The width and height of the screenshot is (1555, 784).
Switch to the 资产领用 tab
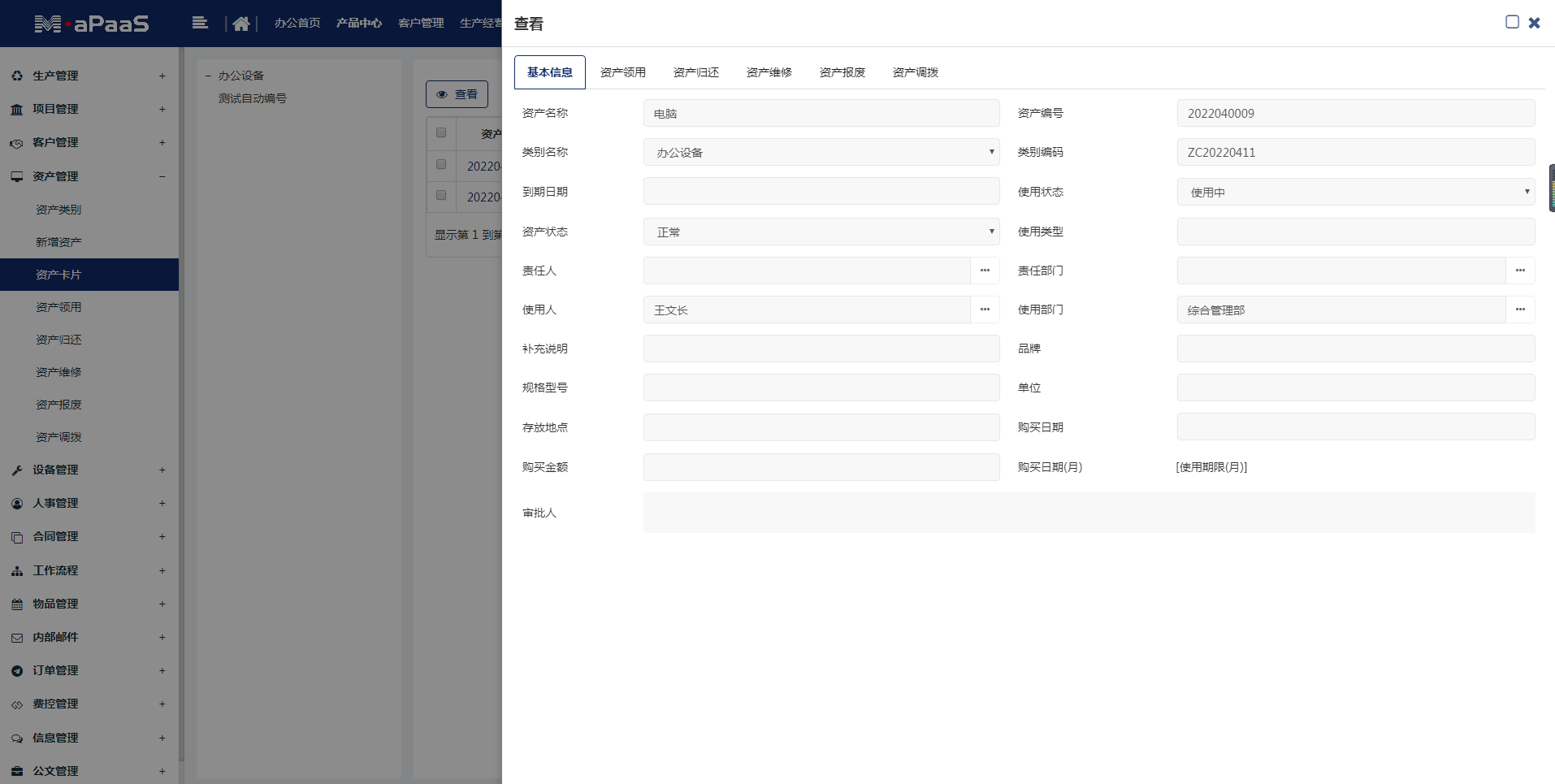623,72
